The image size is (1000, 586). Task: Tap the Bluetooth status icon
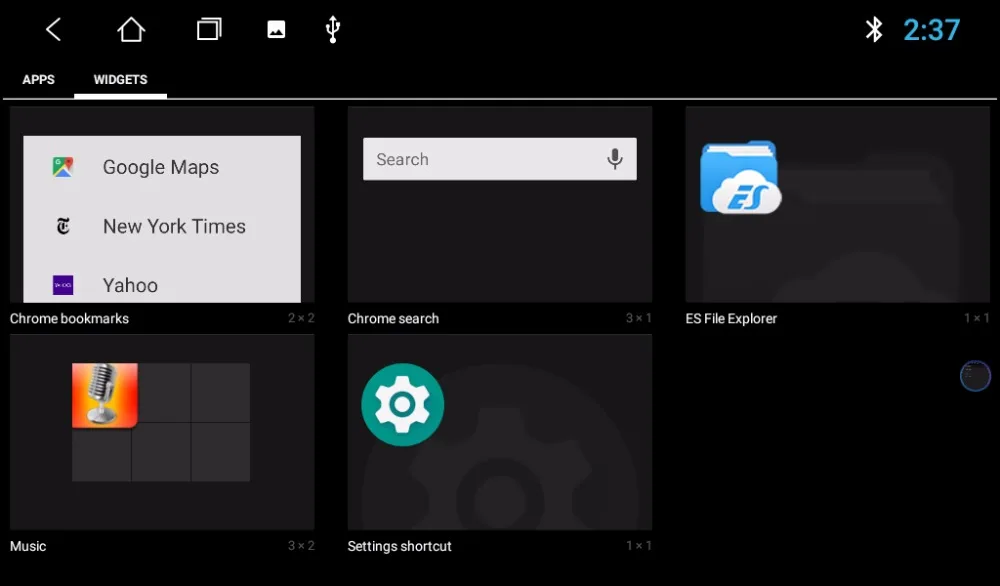click(874, 29)
